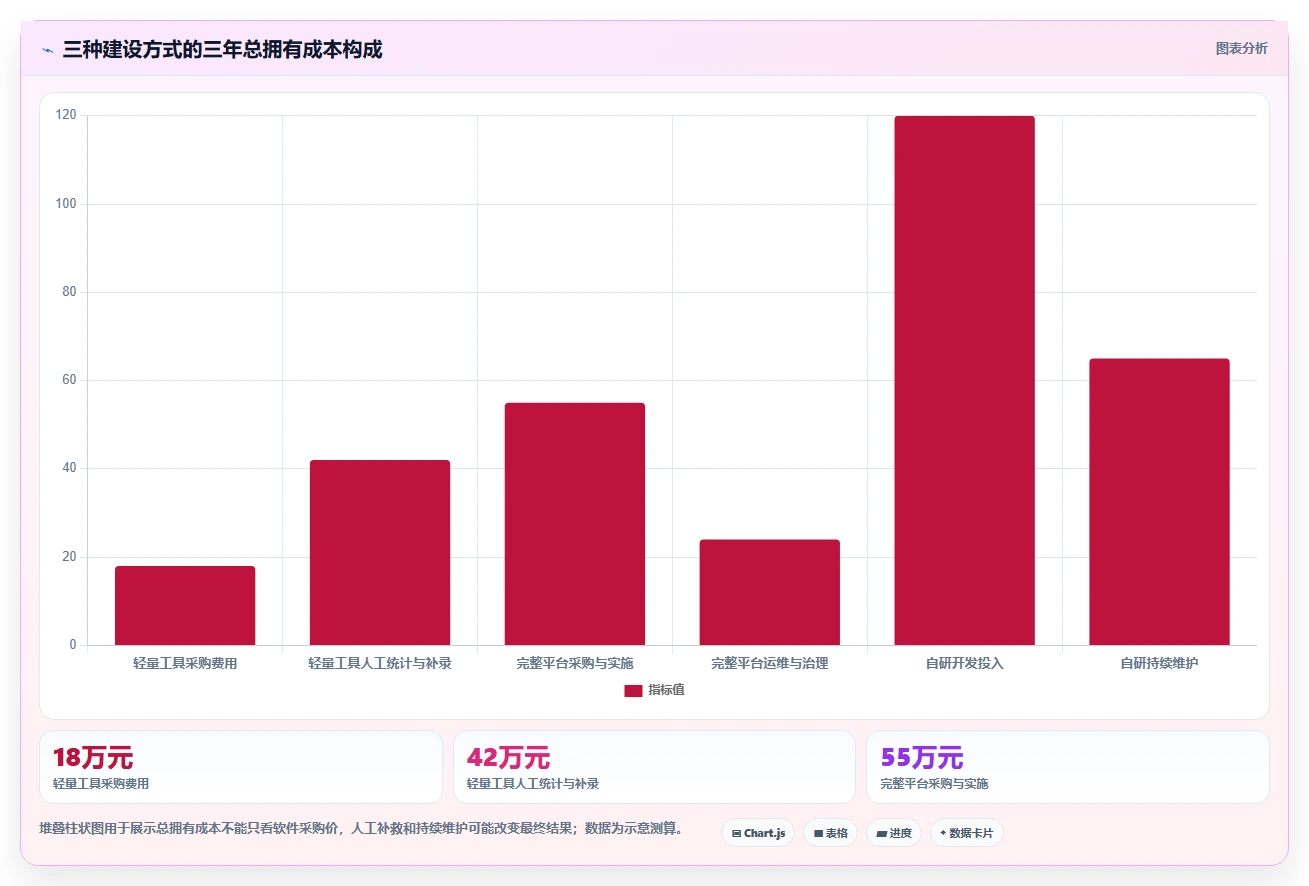Screen dimensions: 1309x886
Task: Select the 进度 tag chip
Action: tap(893, 833)
